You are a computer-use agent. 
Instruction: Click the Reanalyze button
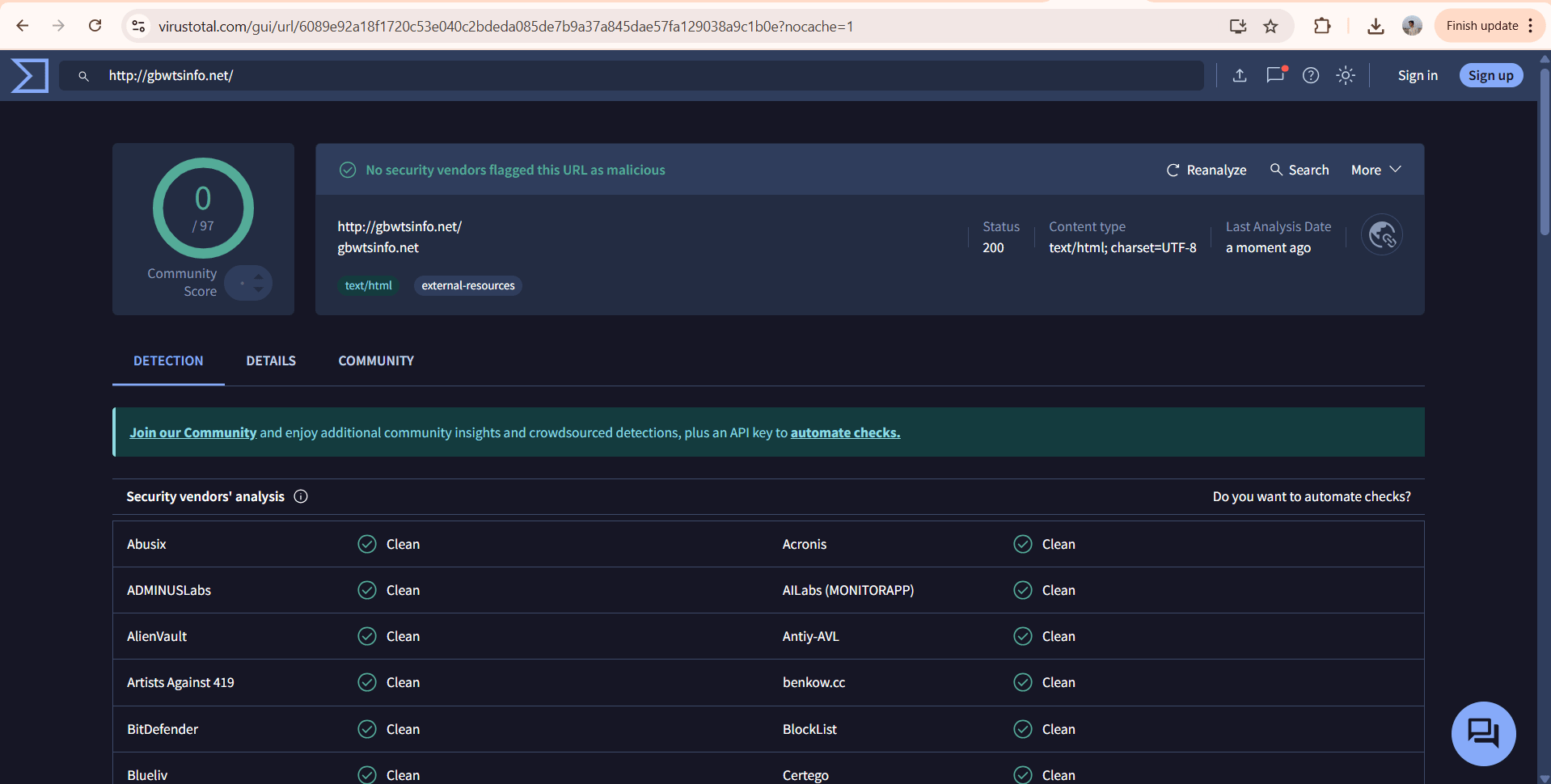(x=1207, y=170)
